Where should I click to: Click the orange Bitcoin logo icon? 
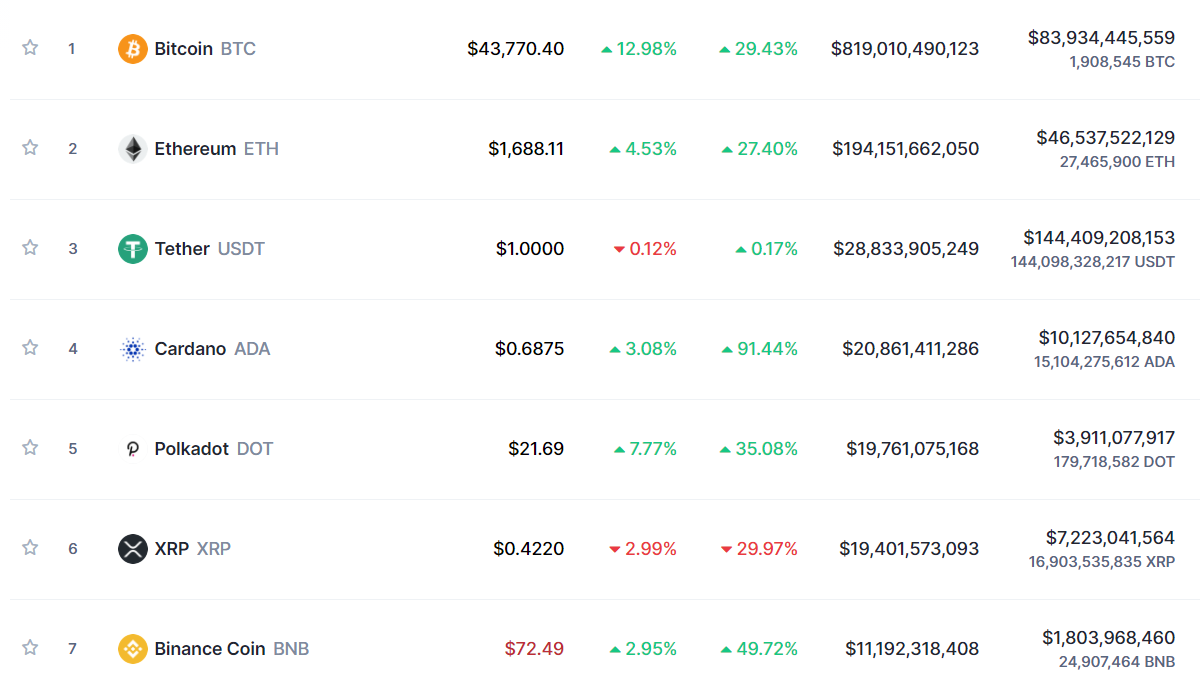(x=133, y=49)
